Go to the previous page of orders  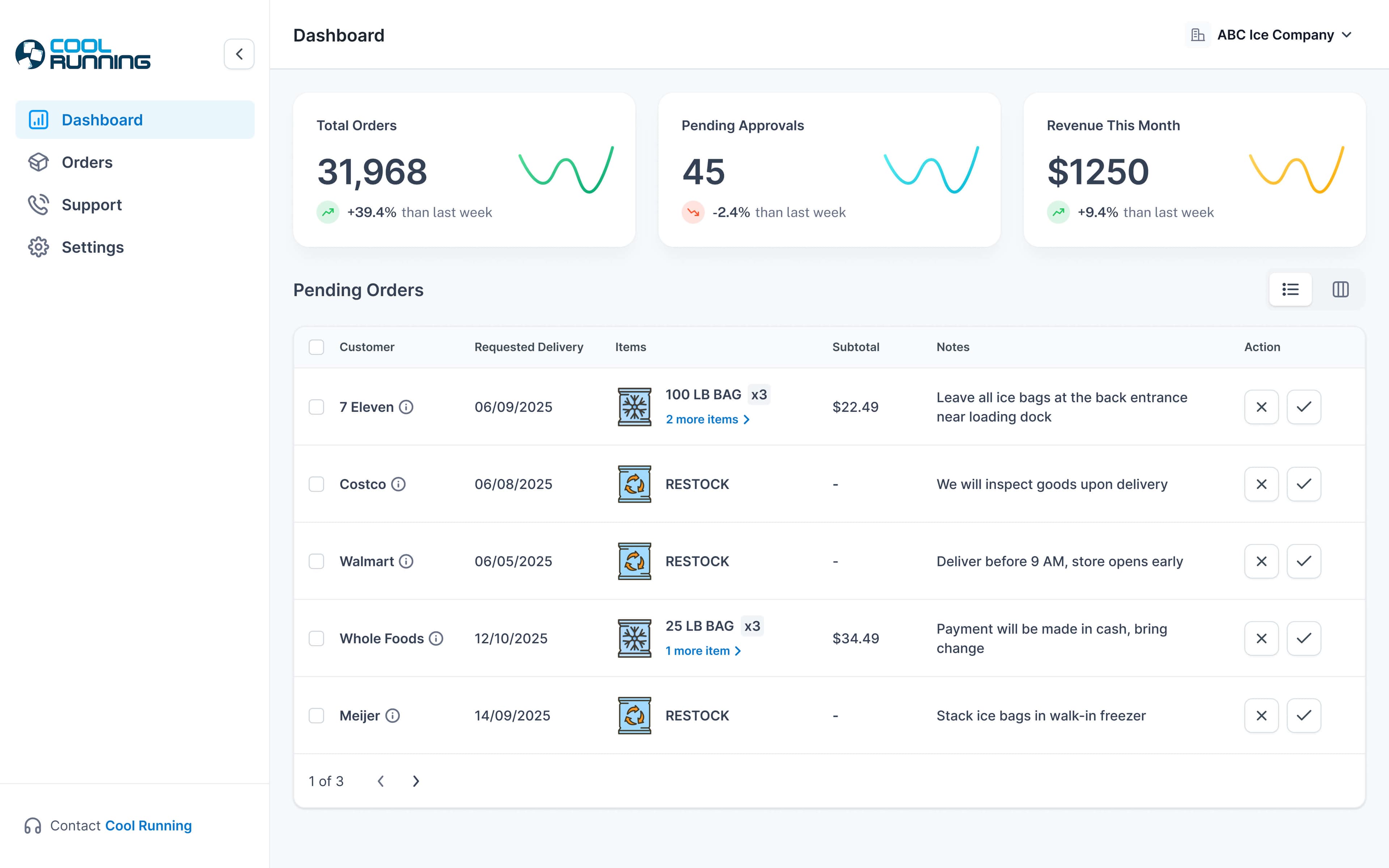381,781
